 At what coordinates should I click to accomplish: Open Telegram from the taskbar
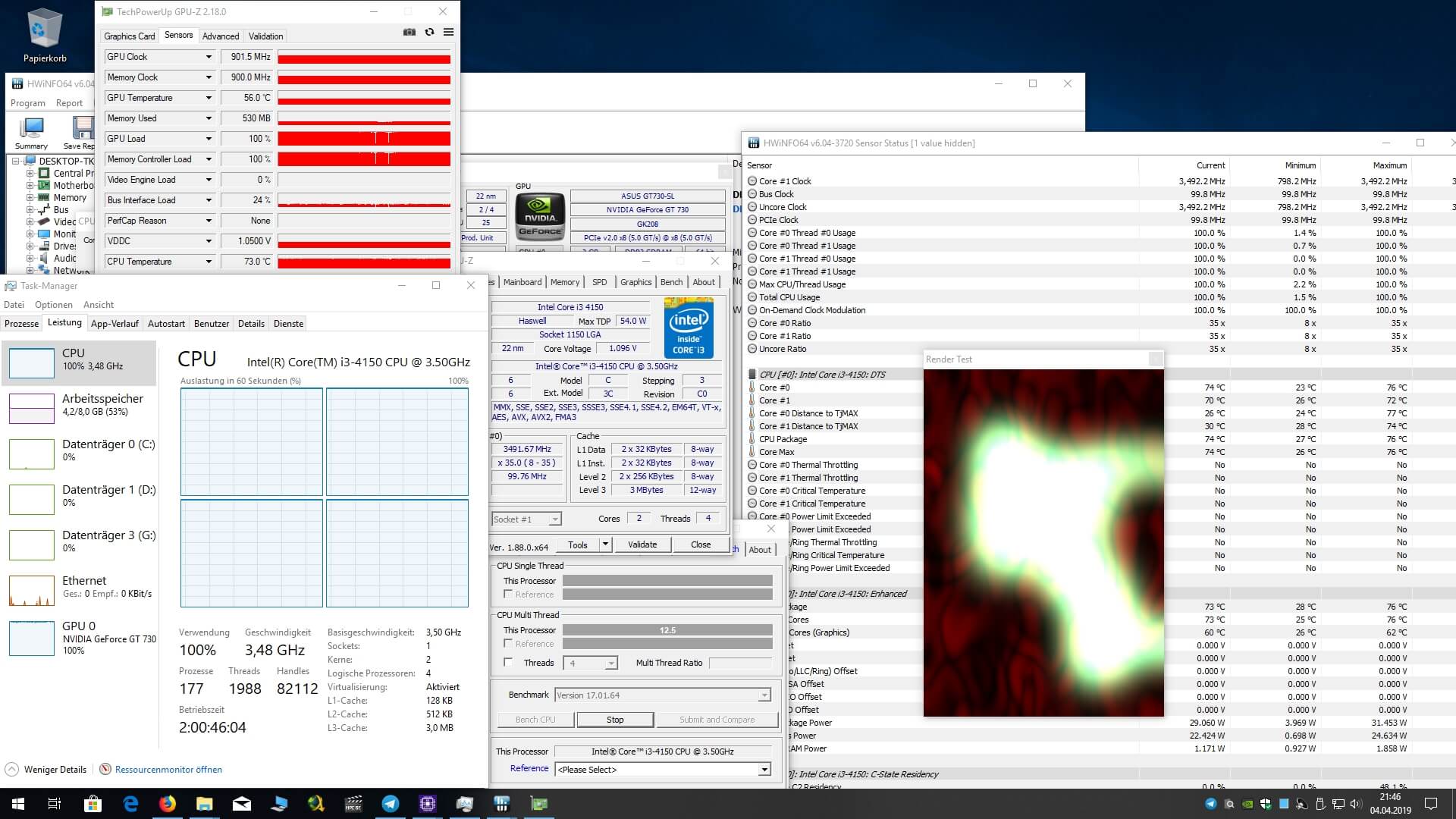391,804
